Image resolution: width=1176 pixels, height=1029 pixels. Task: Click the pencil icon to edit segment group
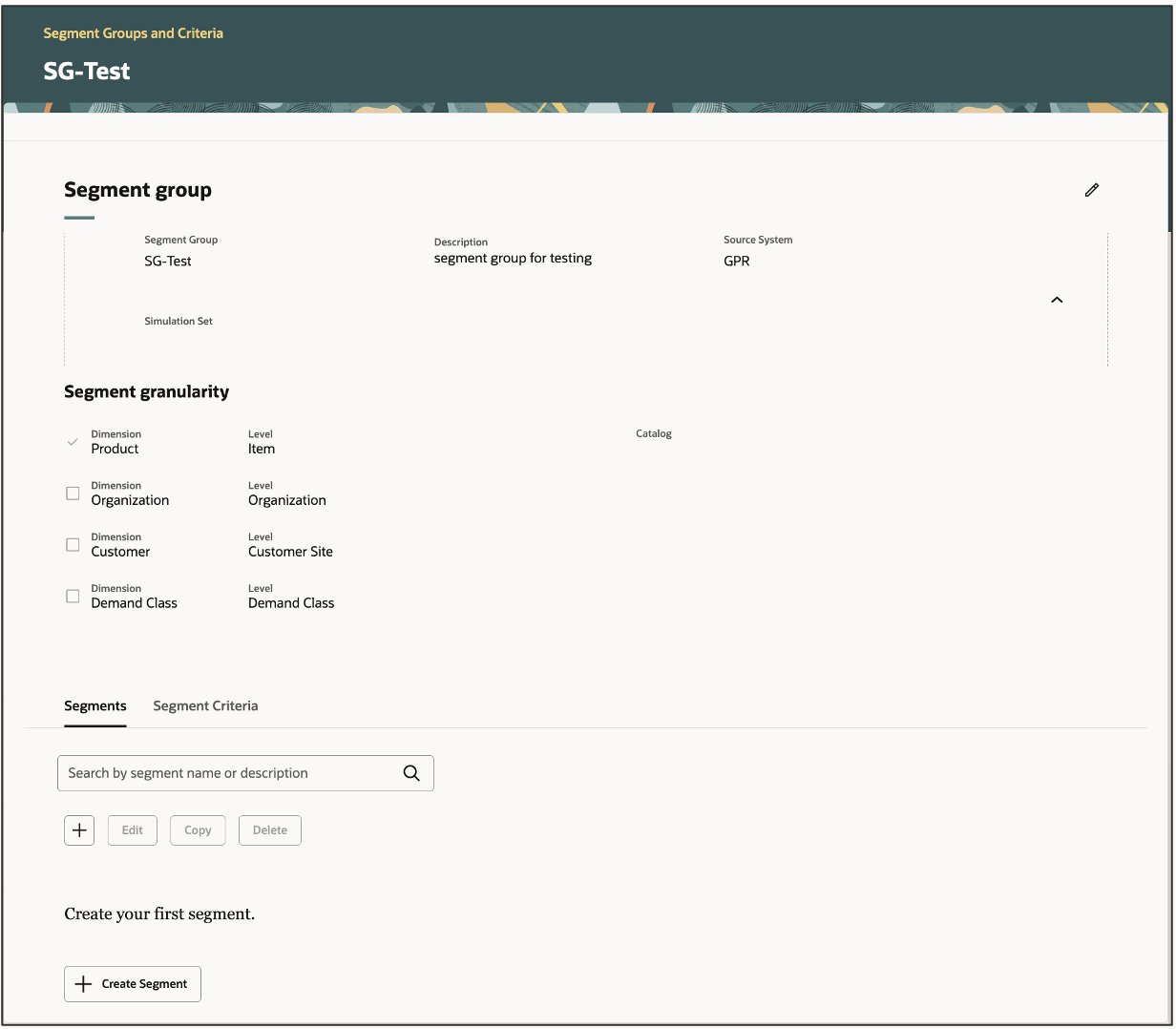click(1092, 190)
